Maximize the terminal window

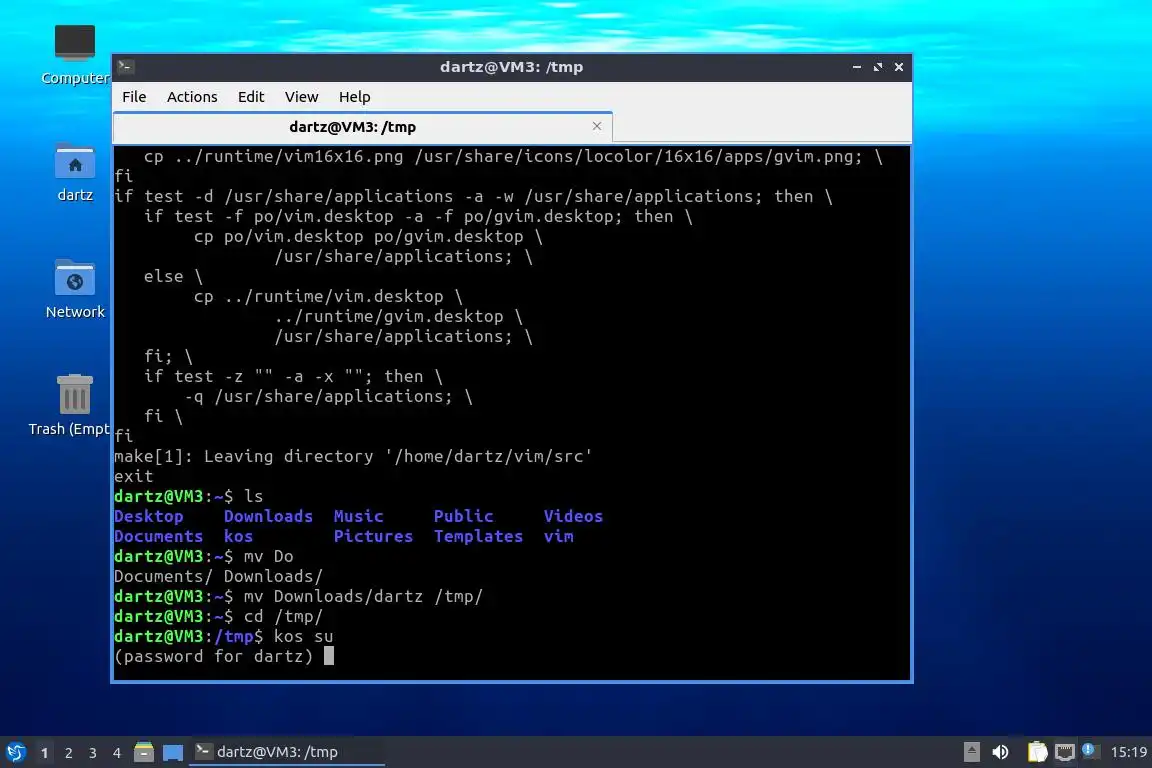pyautogui.click(x=878, y=67)
